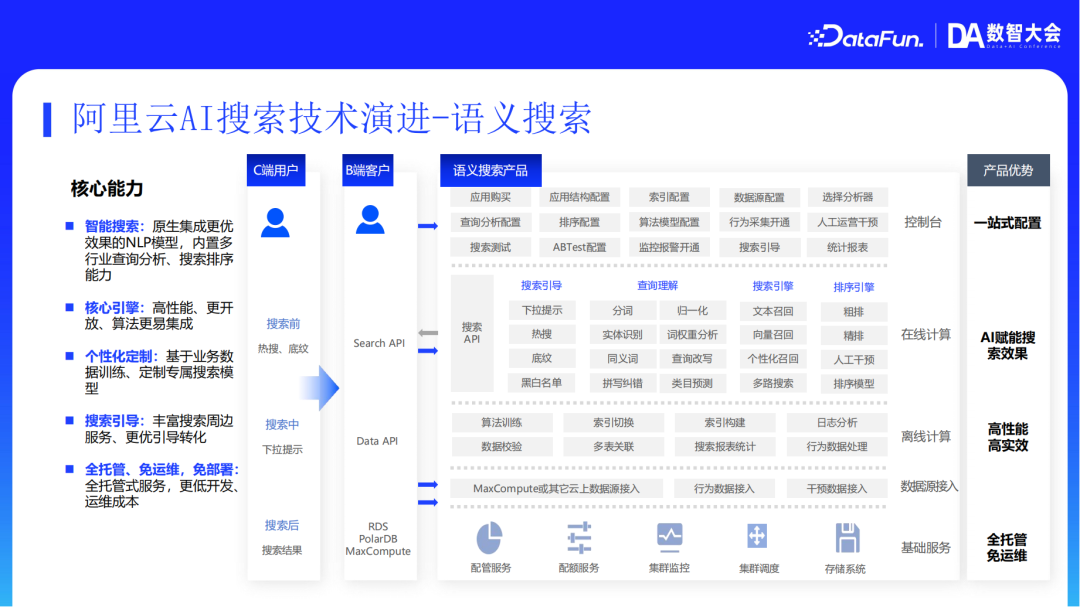Toggle the 监控报警开通 setting
The height and width of the screenshot is (607, 1080).
(669, 247)
